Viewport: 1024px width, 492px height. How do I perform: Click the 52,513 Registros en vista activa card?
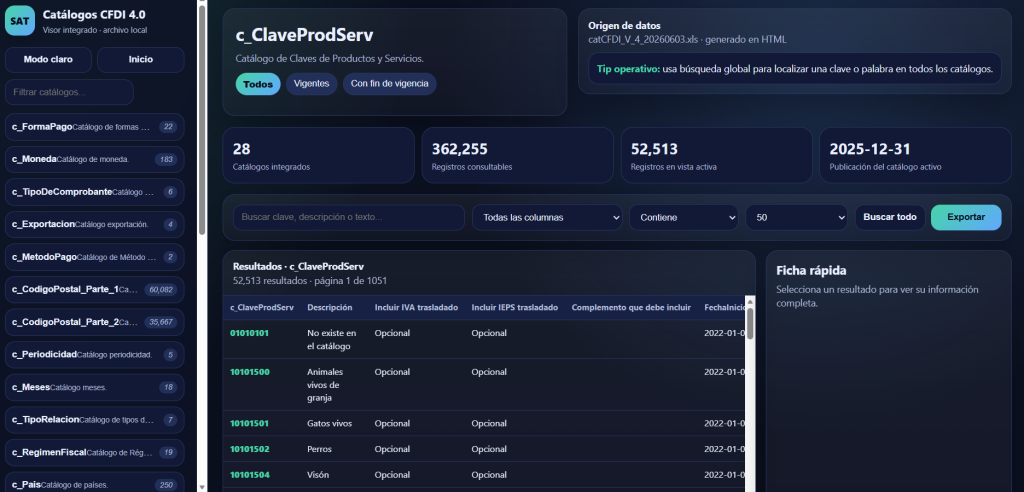[716, 156]
